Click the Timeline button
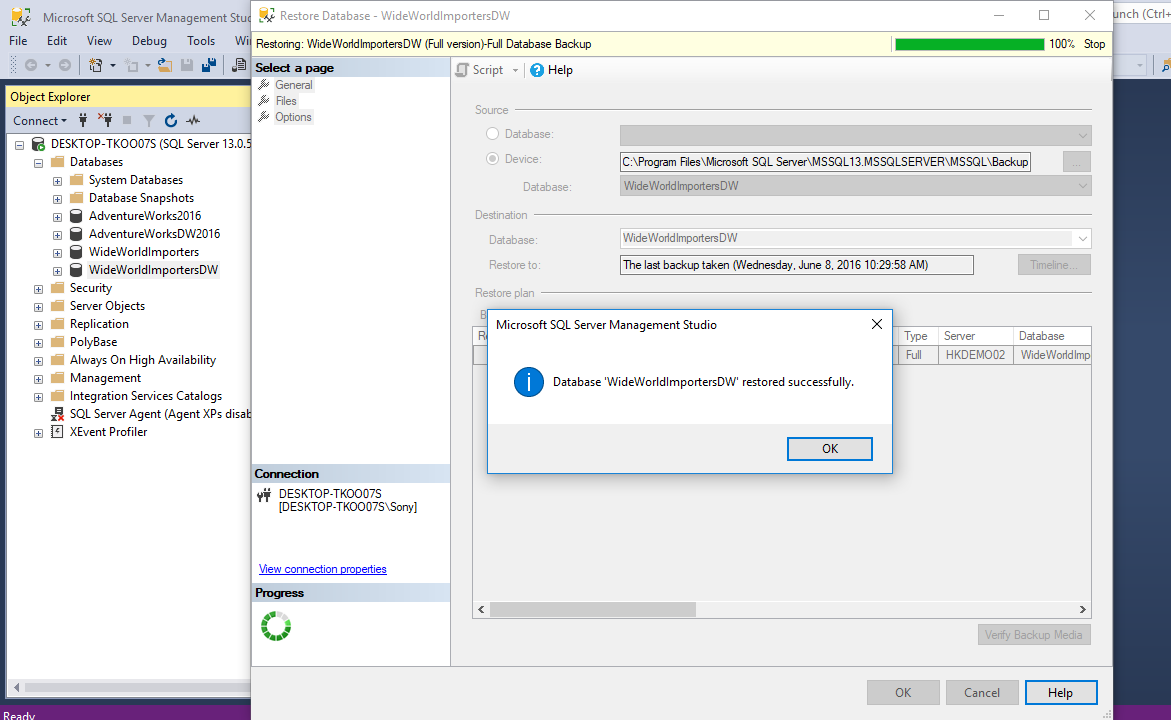 (x=1054, y=264)
